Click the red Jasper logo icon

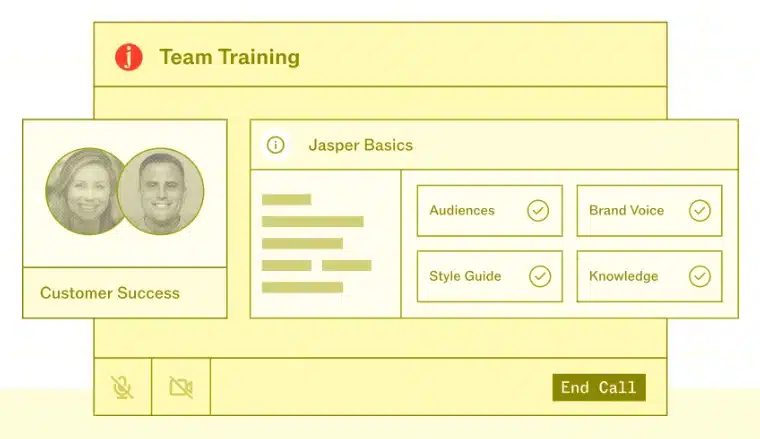[128, 57]
